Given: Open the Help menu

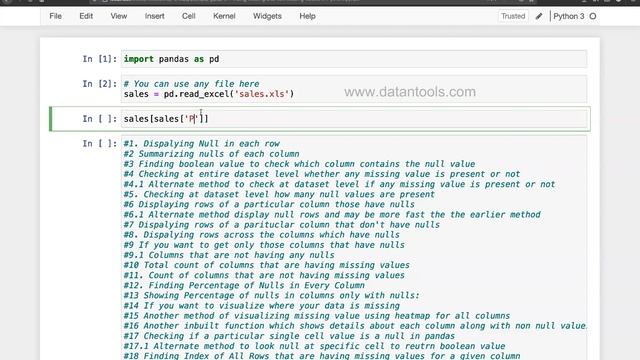Looking at the screenshot, I should (307, 16).
